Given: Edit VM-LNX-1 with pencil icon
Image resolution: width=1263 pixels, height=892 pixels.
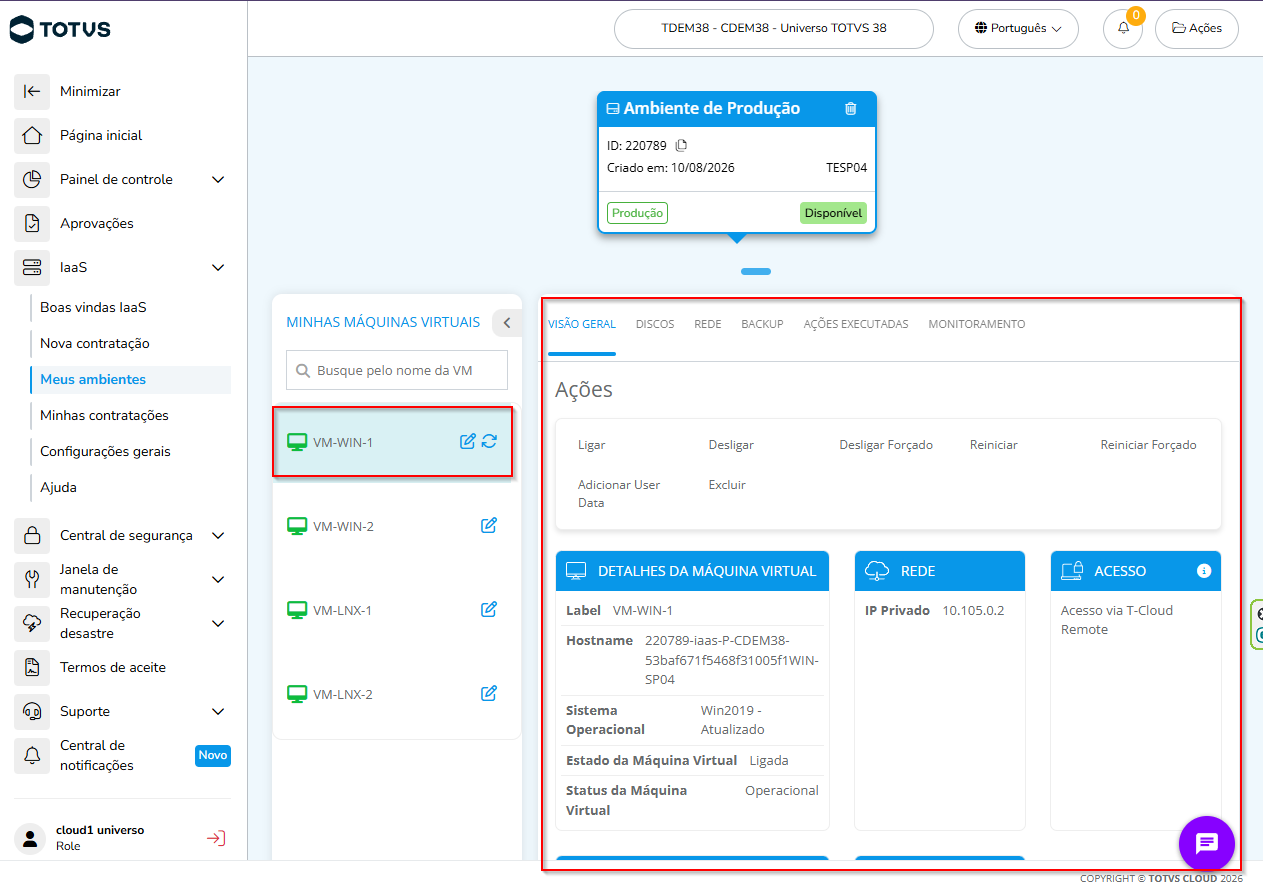Looking at the screenshot, I should 489,609.
